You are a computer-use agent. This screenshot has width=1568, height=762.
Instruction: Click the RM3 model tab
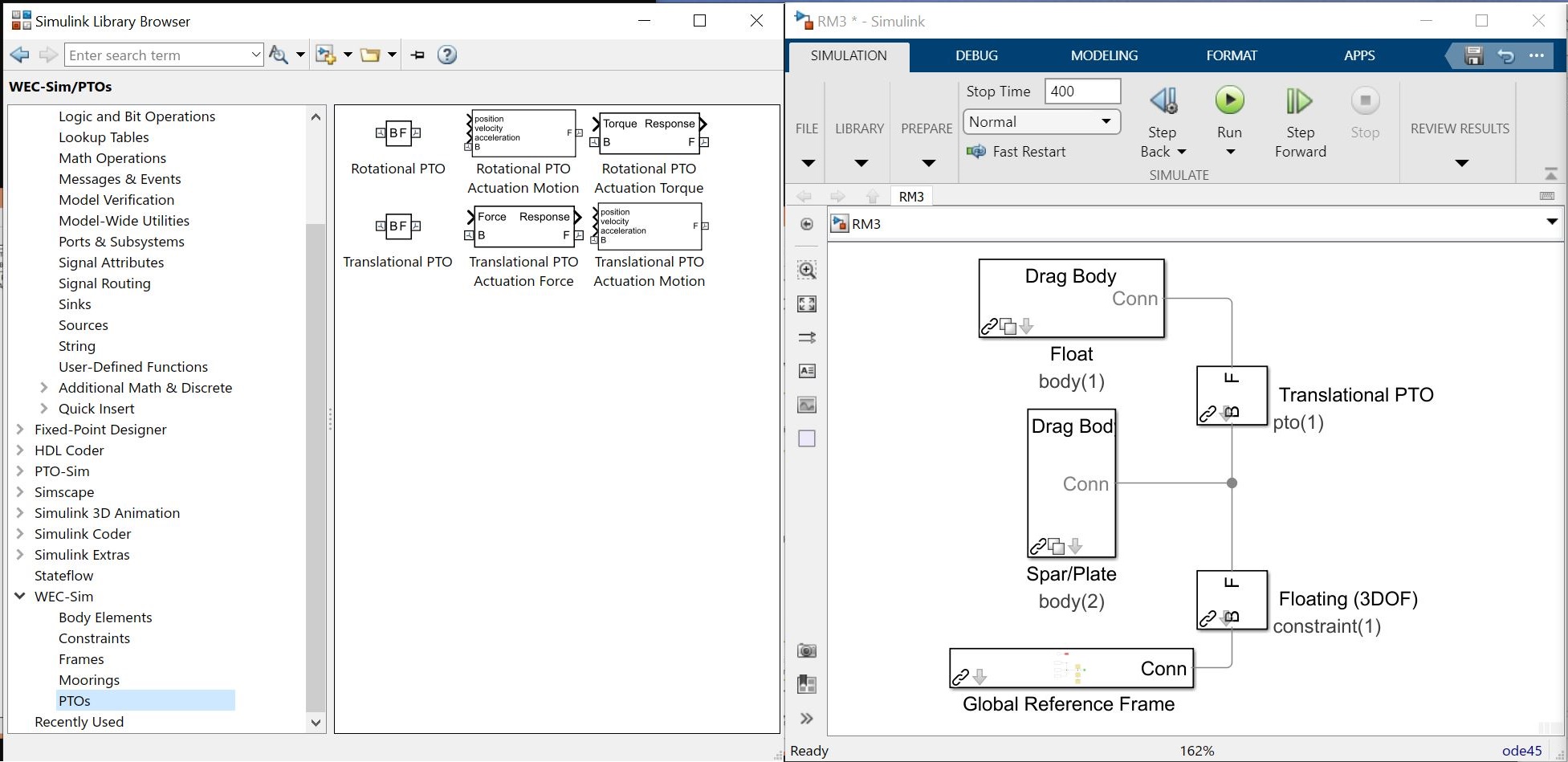click(911, 197)
